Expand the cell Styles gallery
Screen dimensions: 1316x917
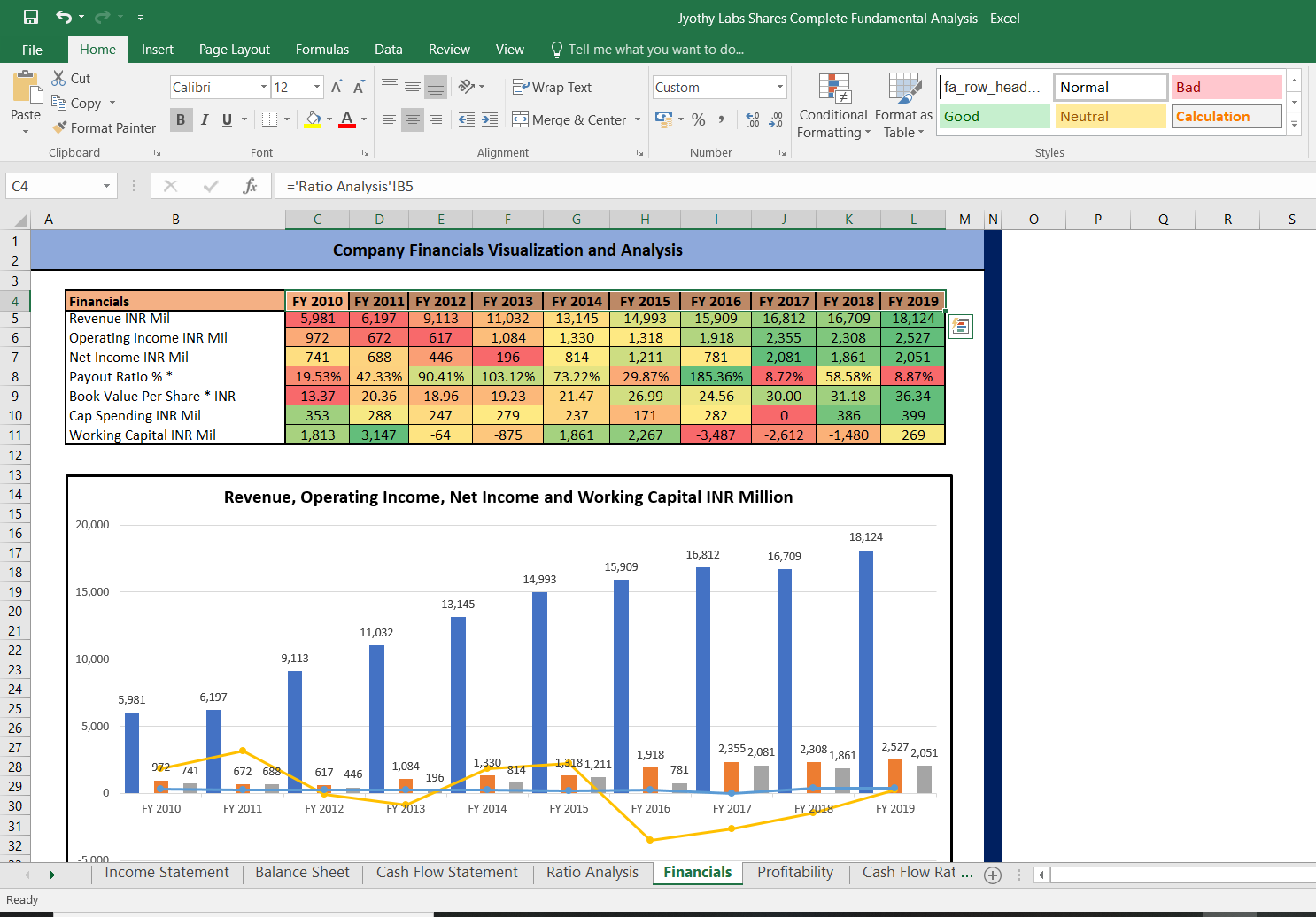pyautogui.click(x=1294, y=125)
